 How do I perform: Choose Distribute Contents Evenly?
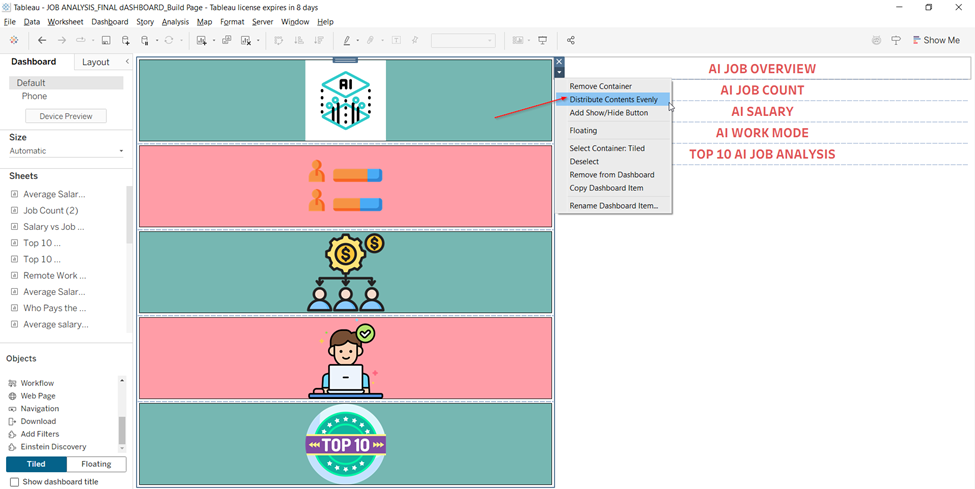point(614,100)
